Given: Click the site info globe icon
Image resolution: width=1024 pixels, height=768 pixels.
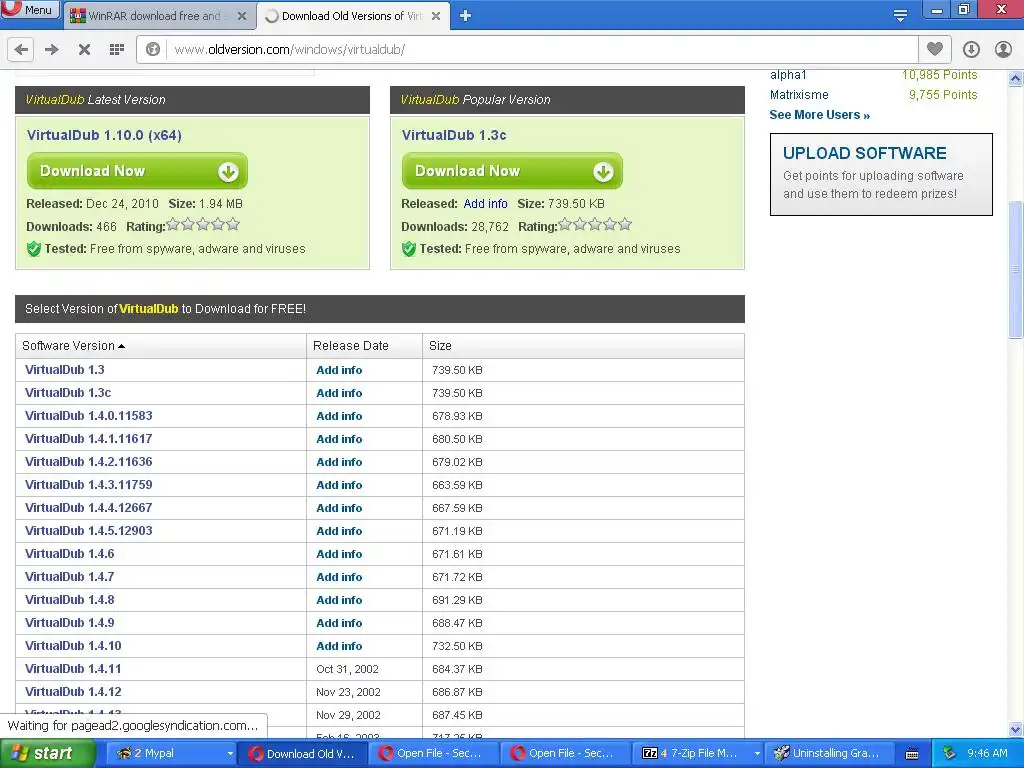Looking at the screenshot, I should point(153,49).
